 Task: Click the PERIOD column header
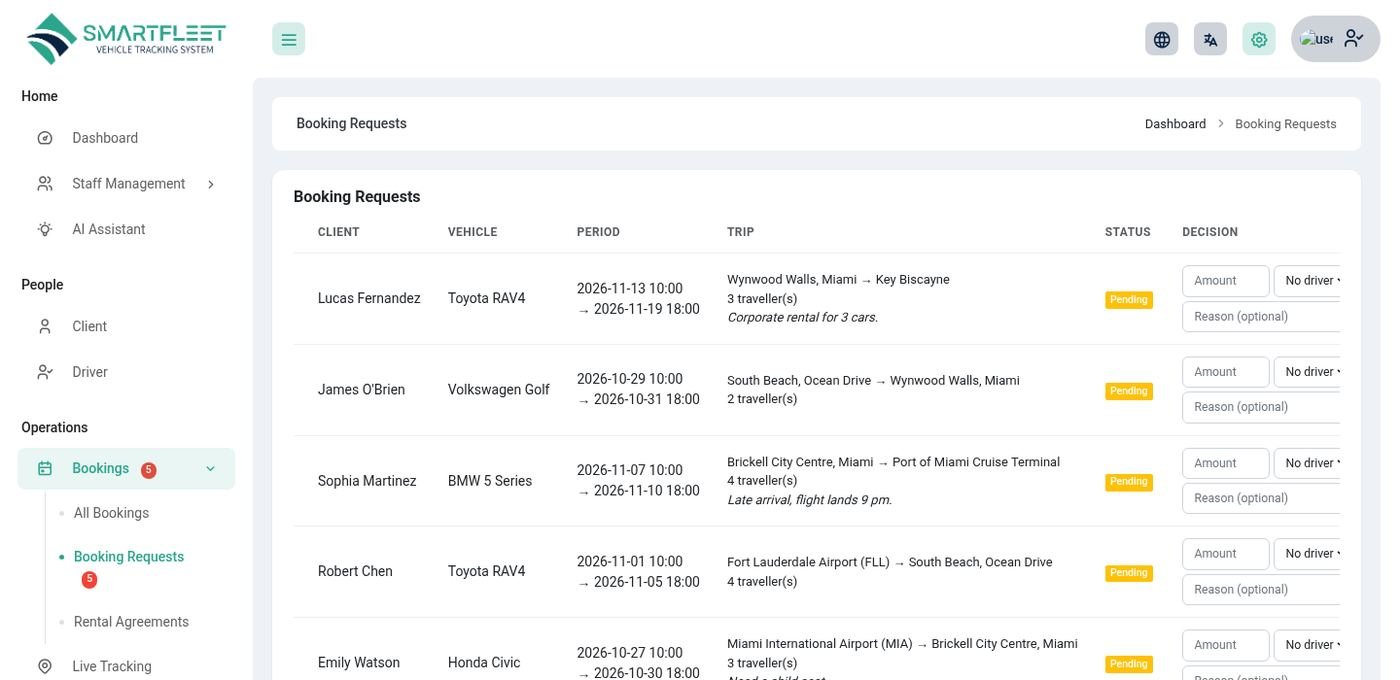[x=598, y=232]
